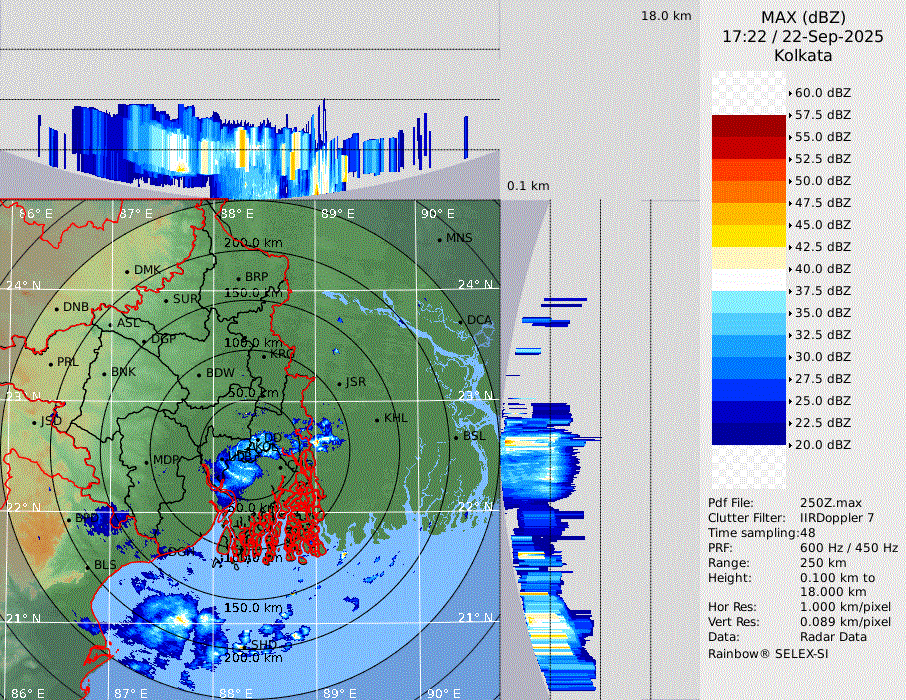This screenshot has width=906, height=700.
Task: Click the IIRDoppler 7 clutter filter value
Action: point(838,518)
